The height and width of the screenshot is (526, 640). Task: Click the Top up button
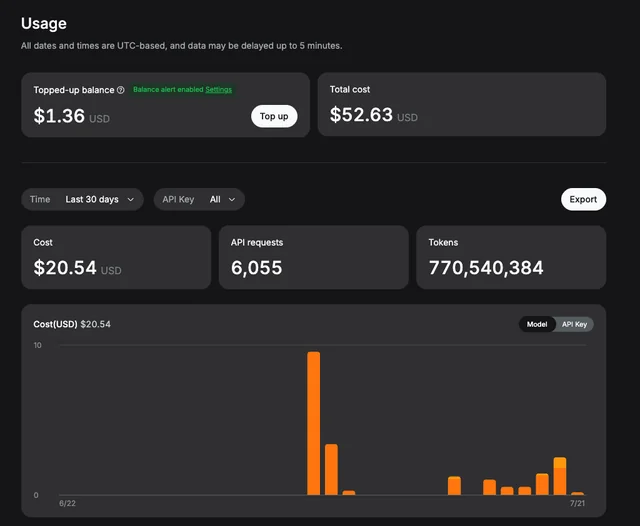(x=274, y=116)
